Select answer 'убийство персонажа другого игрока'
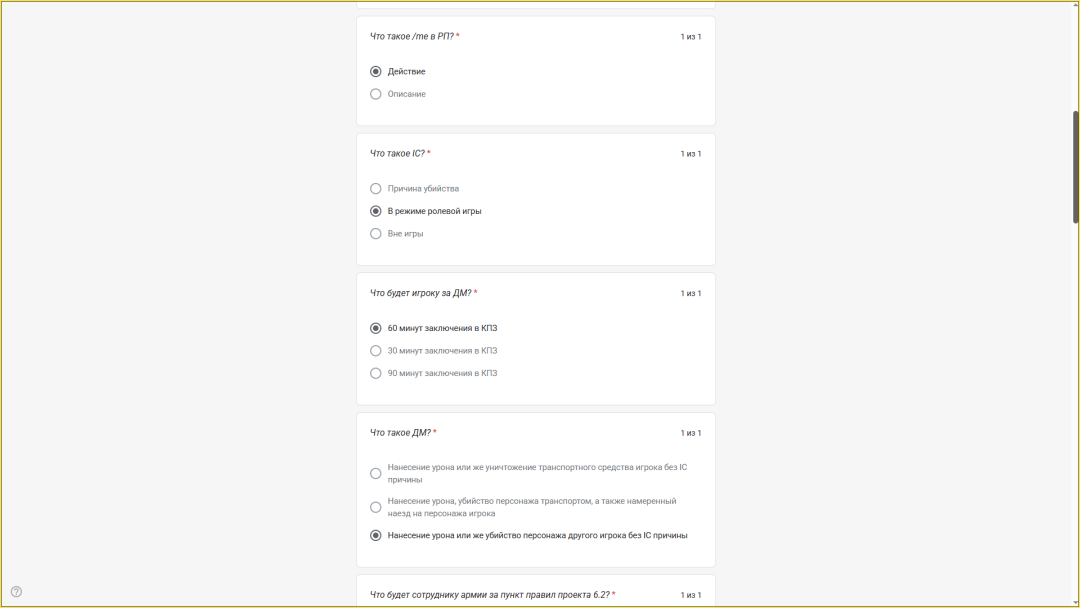 376,535
